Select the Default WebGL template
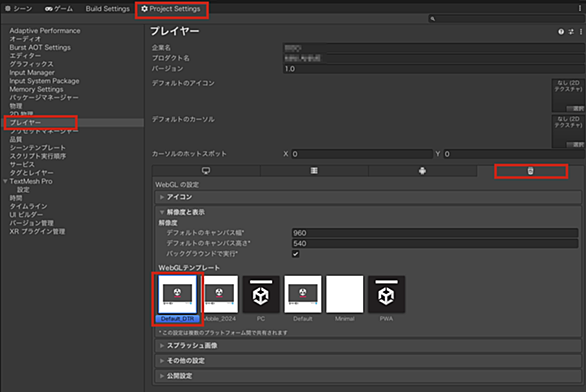This screenshot has height=392, width=586. pyautogui.click(x=303, y=298)
